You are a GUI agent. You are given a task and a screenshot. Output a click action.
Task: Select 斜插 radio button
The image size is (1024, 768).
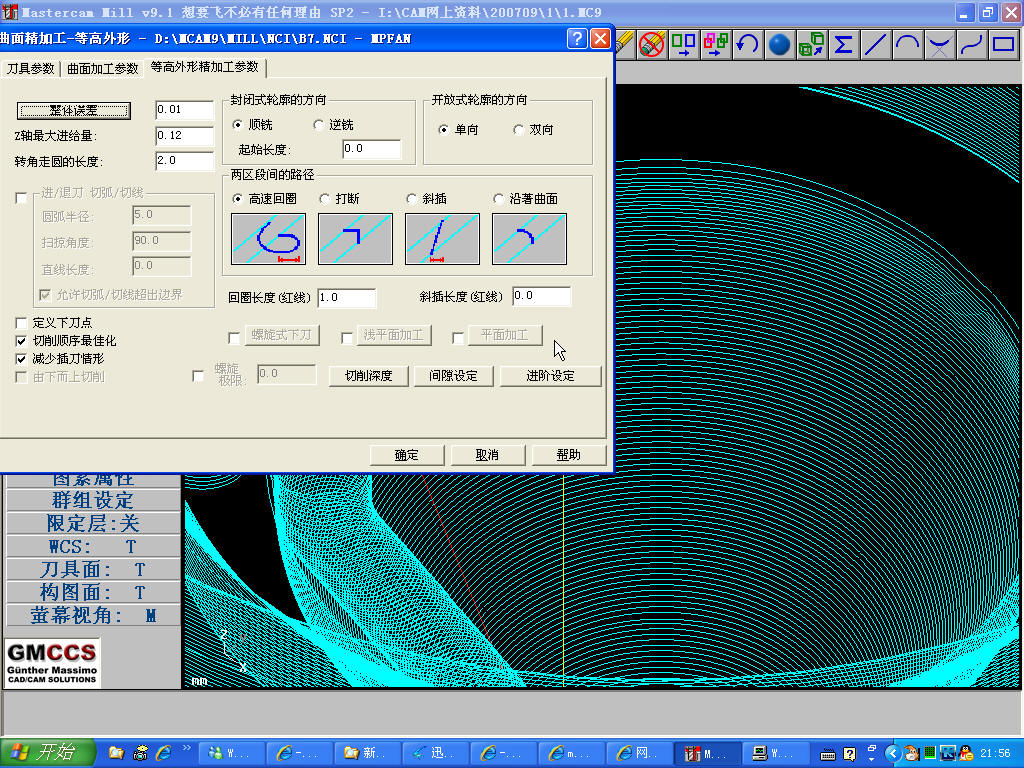point(411,199)
